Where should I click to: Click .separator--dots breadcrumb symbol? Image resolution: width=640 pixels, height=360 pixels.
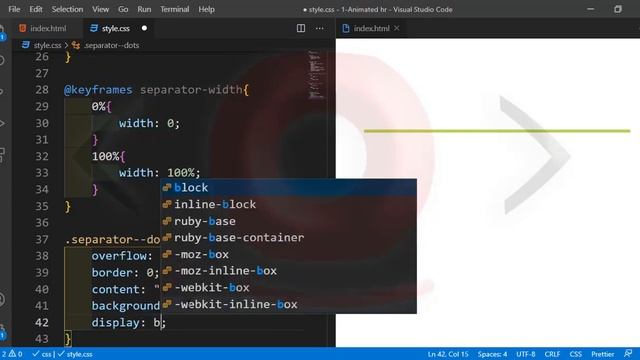click(x=111, y=45)
